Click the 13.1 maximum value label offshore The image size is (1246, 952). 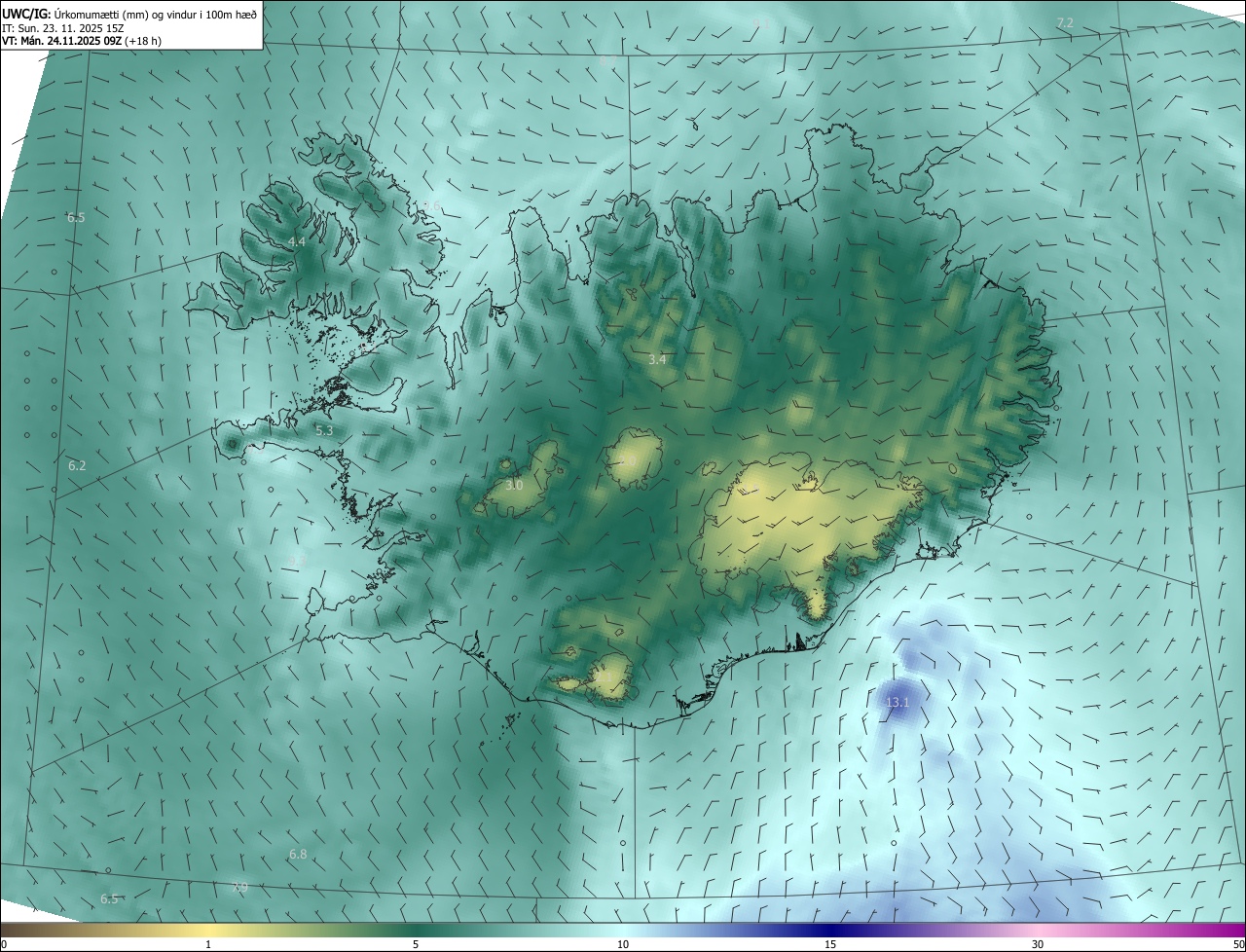(x=897, y=702)
